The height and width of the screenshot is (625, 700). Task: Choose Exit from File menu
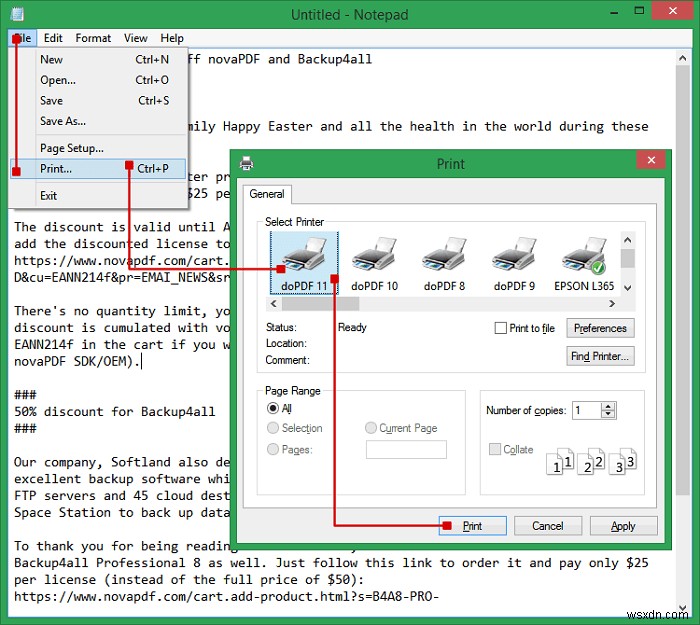tap(98, 196)
